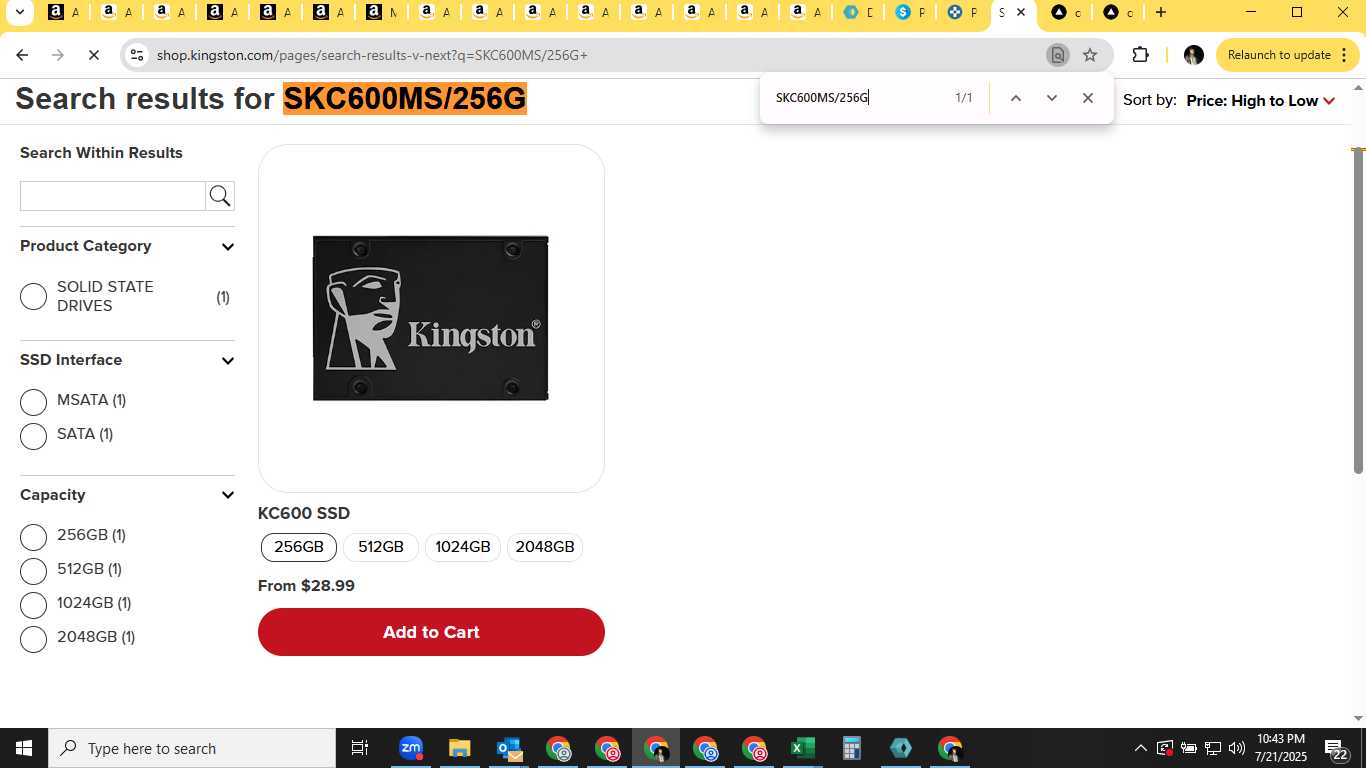This screenshot has width=1366, height=768.
Task: Open the Kingston SSD product image
Action: pyautogui.click(x=431, y=318)
